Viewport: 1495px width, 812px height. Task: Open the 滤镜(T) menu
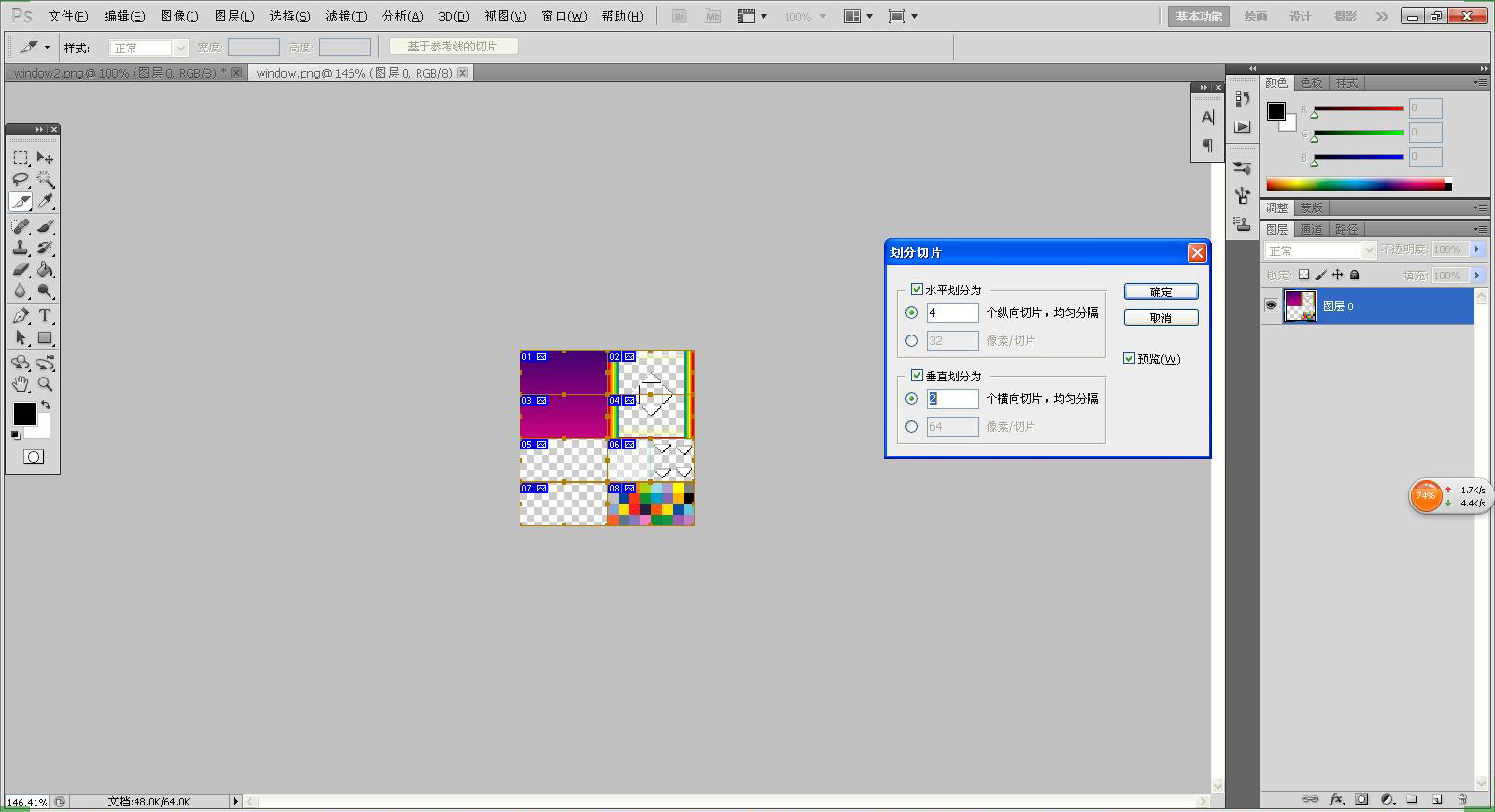(346, 16)
